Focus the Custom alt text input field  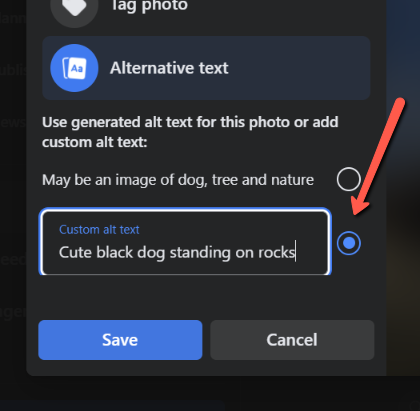[x=185, y=242]
